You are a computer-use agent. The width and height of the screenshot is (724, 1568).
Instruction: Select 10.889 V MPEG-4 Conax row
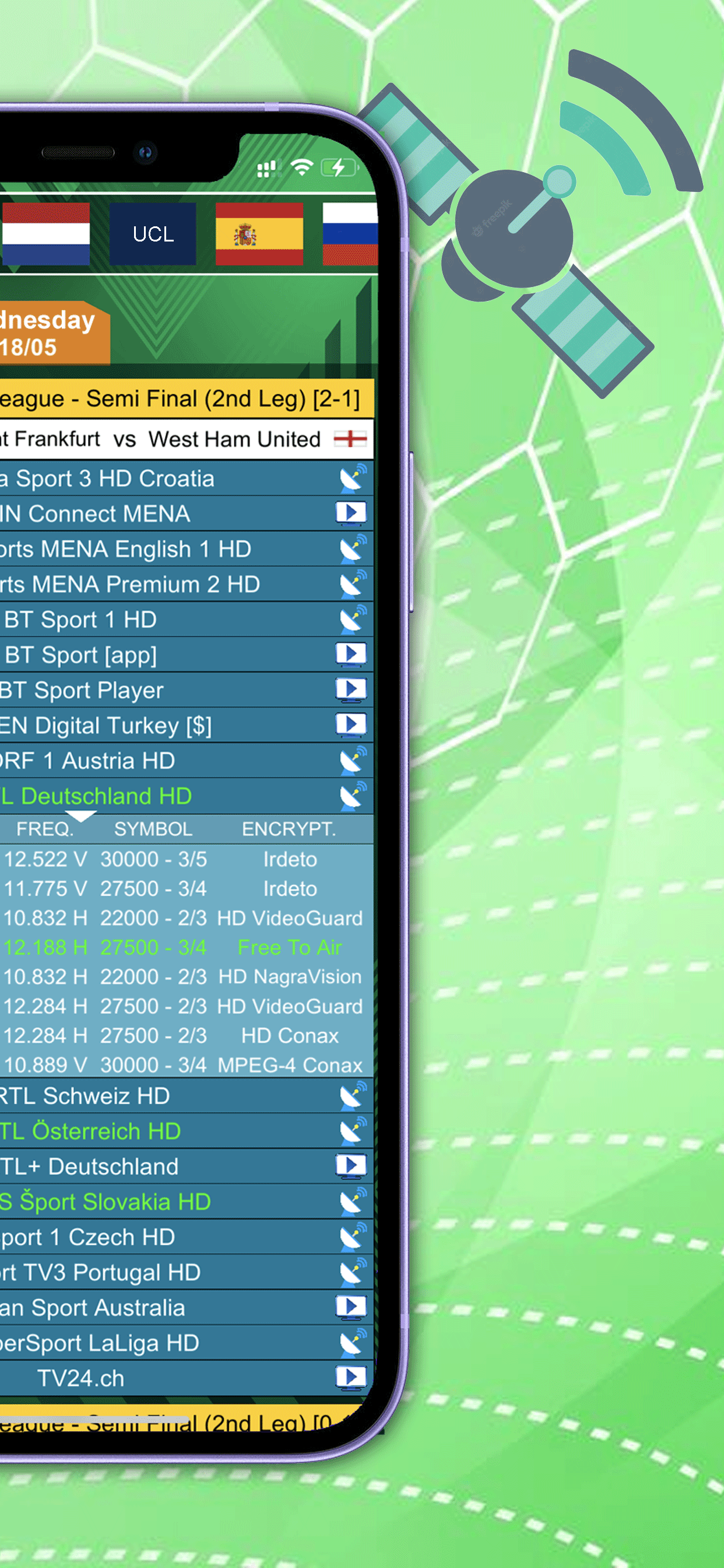[186, 1065]
